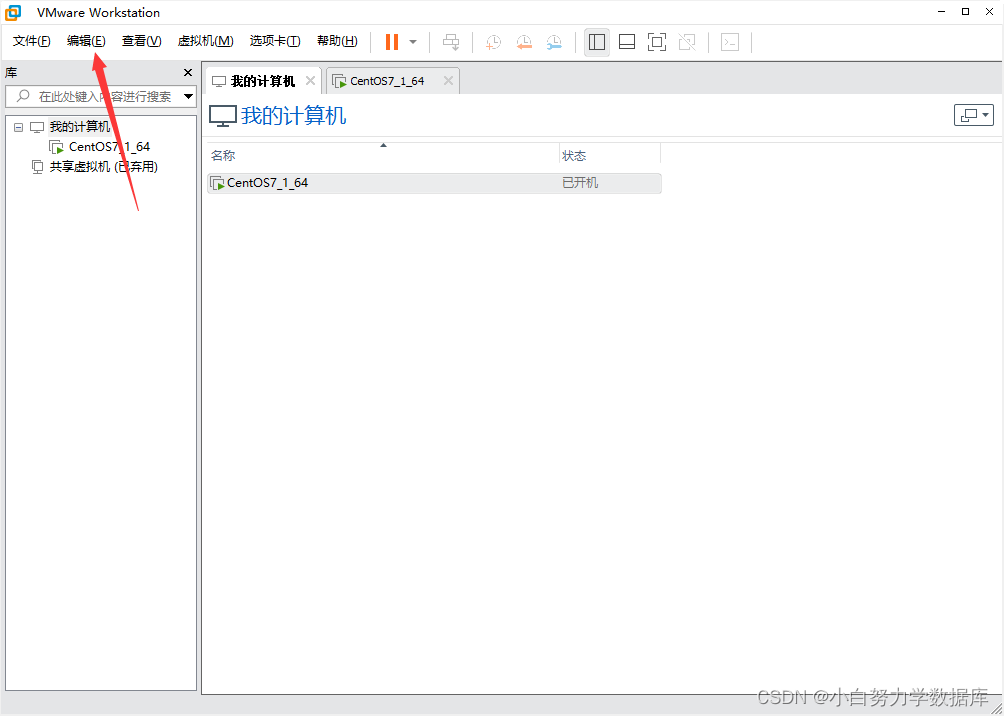Open the 帮助(H) menu

tap(337, 42)
